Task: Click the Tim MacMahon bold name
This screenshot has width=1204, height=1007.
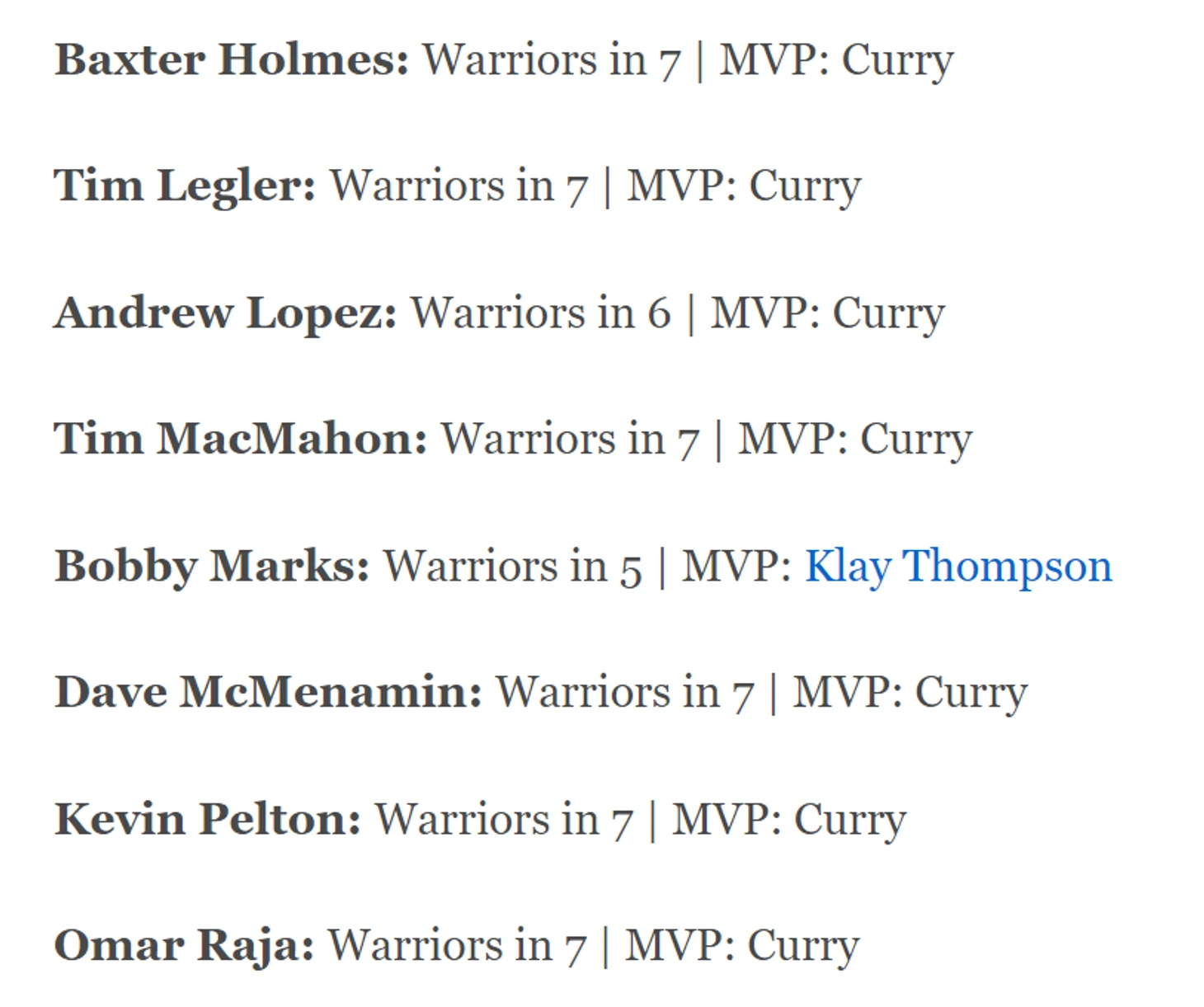Action: pyautogui.click(x=240, y=439)
